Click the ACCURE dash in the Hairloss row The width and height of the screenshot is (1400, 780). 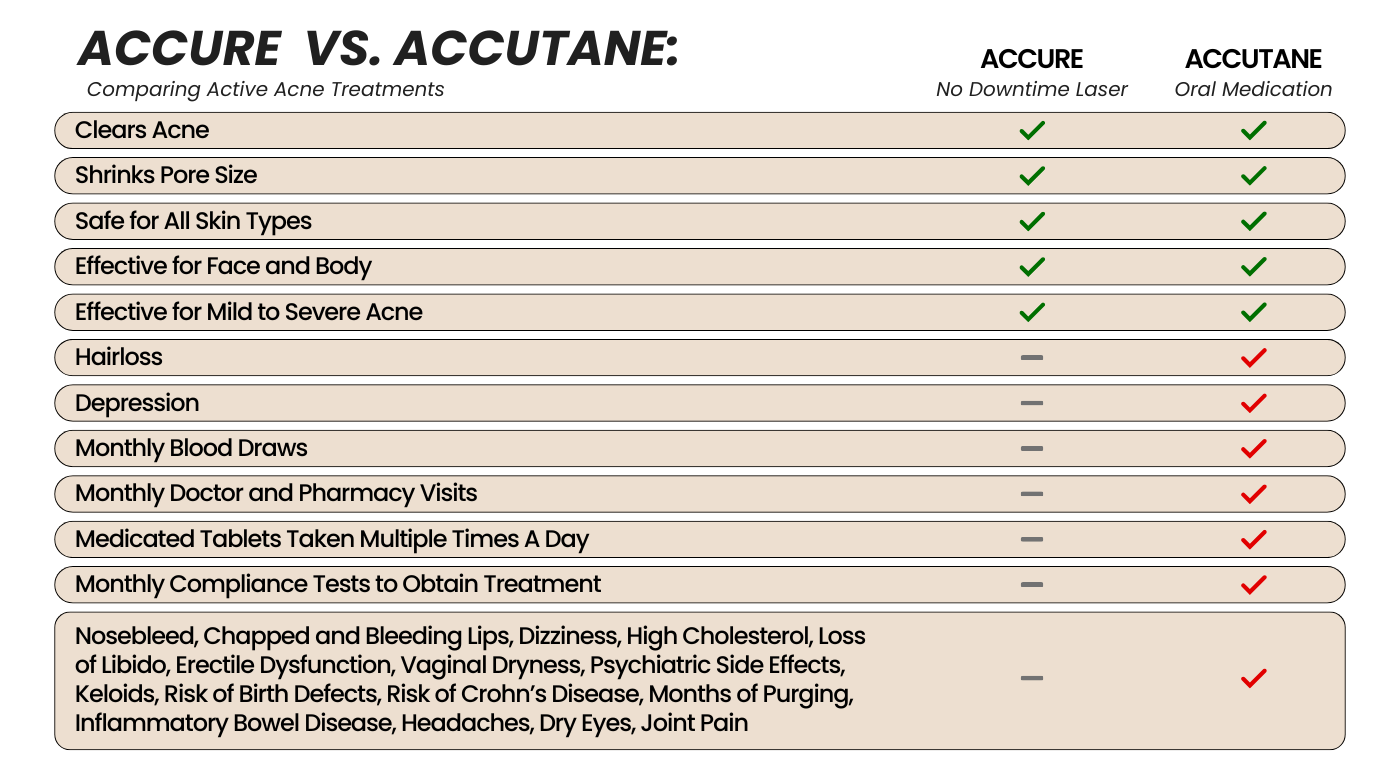point(1032,357)
